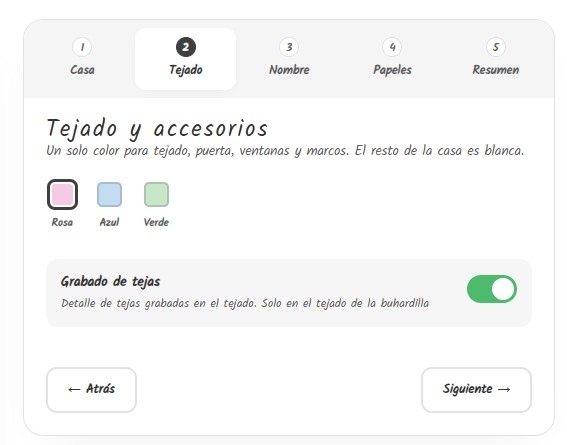Click the step 2 dark circle icon

point(186,47)
